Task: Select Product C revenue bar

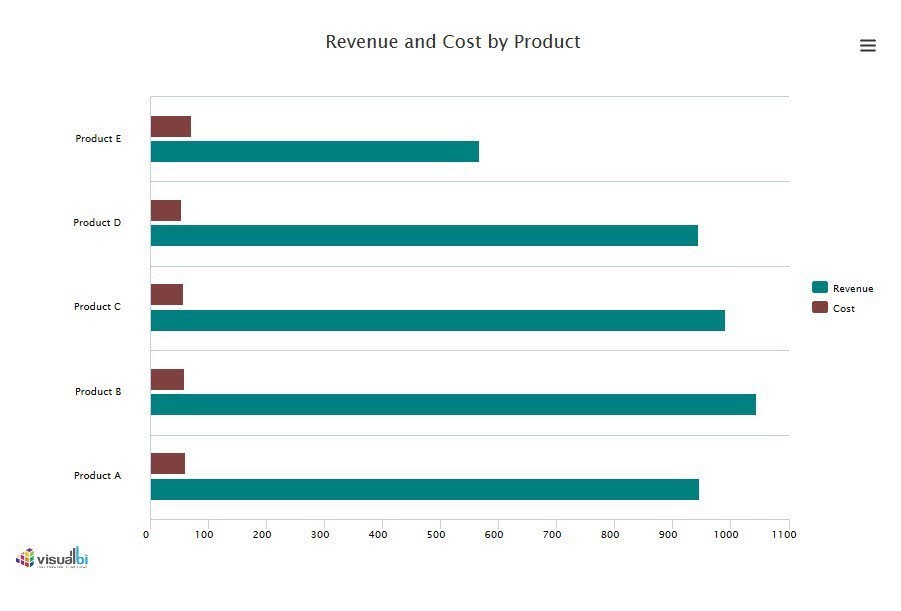Action: (437, 320)
